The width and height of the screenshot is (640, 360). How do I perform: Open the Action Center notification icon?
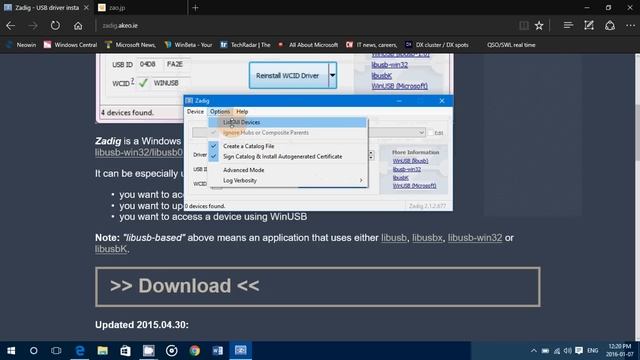coord(579,351)
